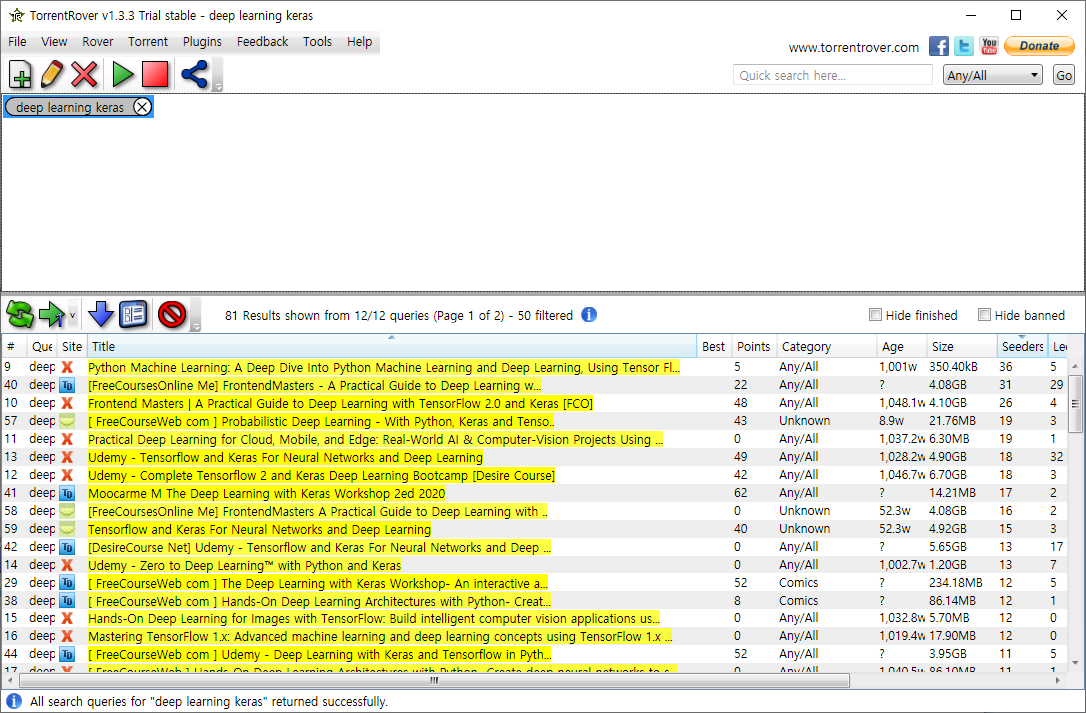Open the Help menu
The height and width of the screenshot is (713, 1086).
coord(359,42)
